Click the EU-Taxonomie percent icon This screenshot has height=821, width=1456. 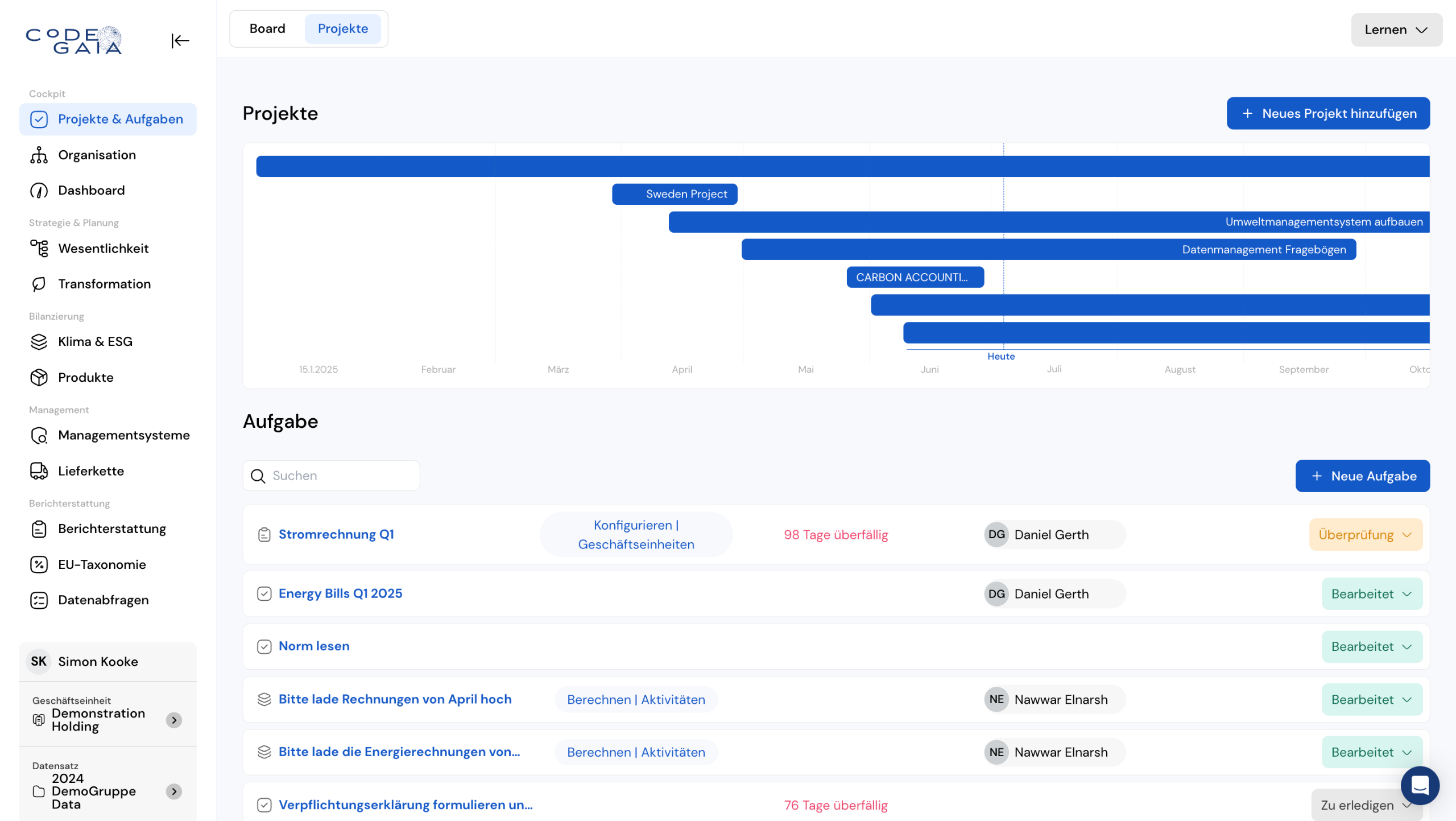point(39,564)
